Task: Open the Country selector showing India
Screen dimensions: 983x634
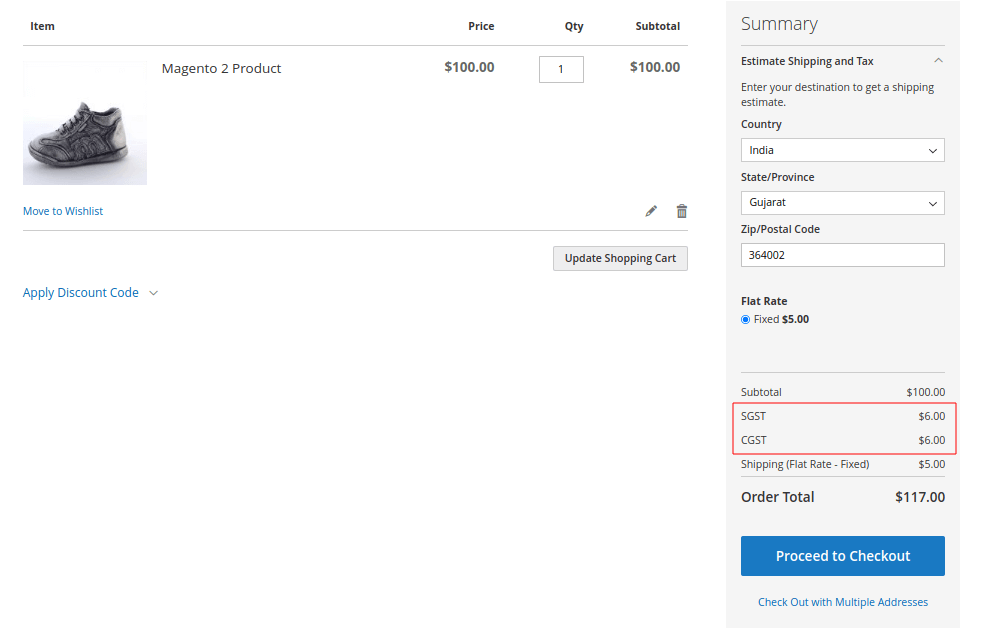Action: pos(842,149)
